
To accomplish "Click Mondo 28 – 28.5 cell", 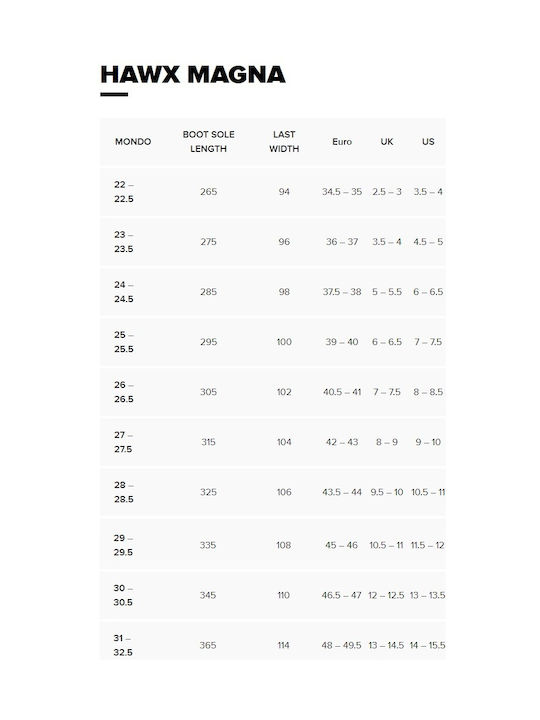I will 124,492.
